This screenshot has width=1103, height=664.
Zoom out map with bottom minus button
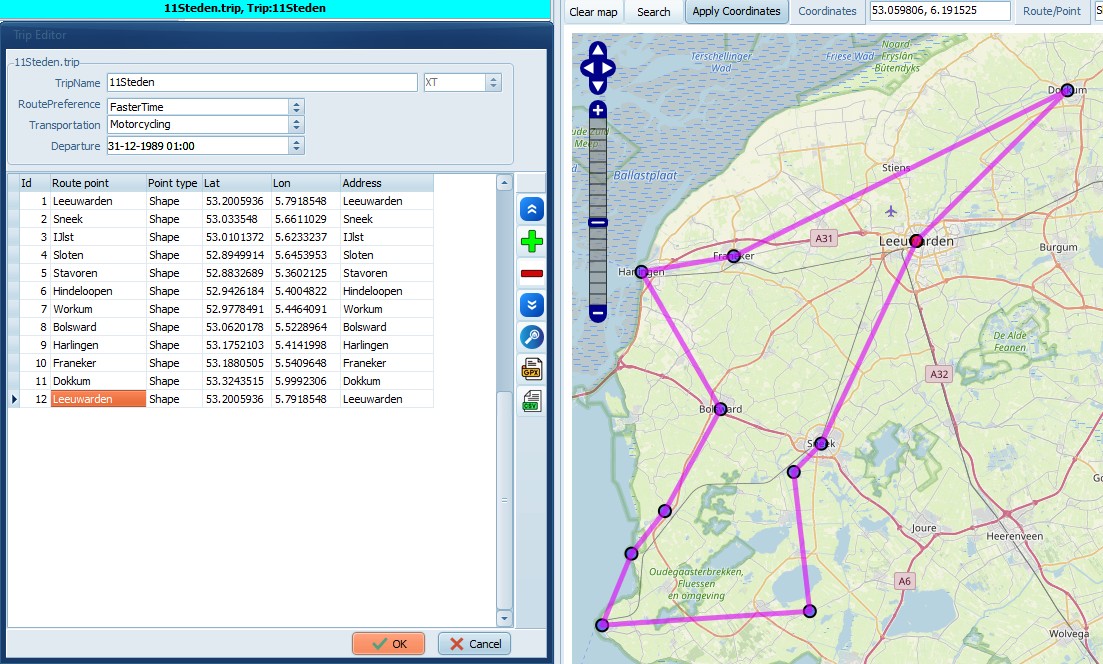click(598, 313)
